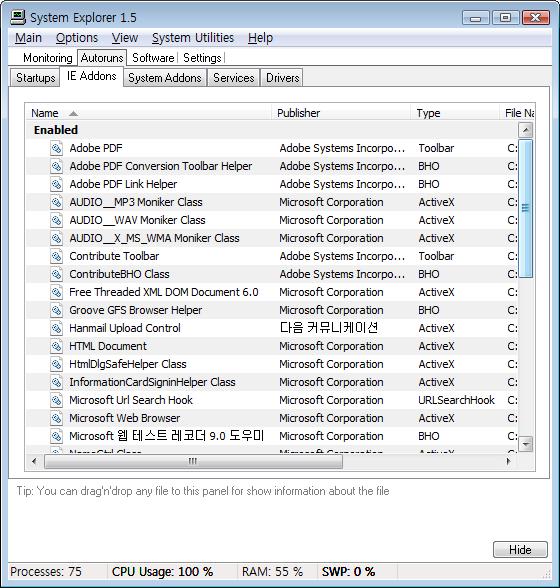Select the Contribute Toolbar entry

pos(272,256)
